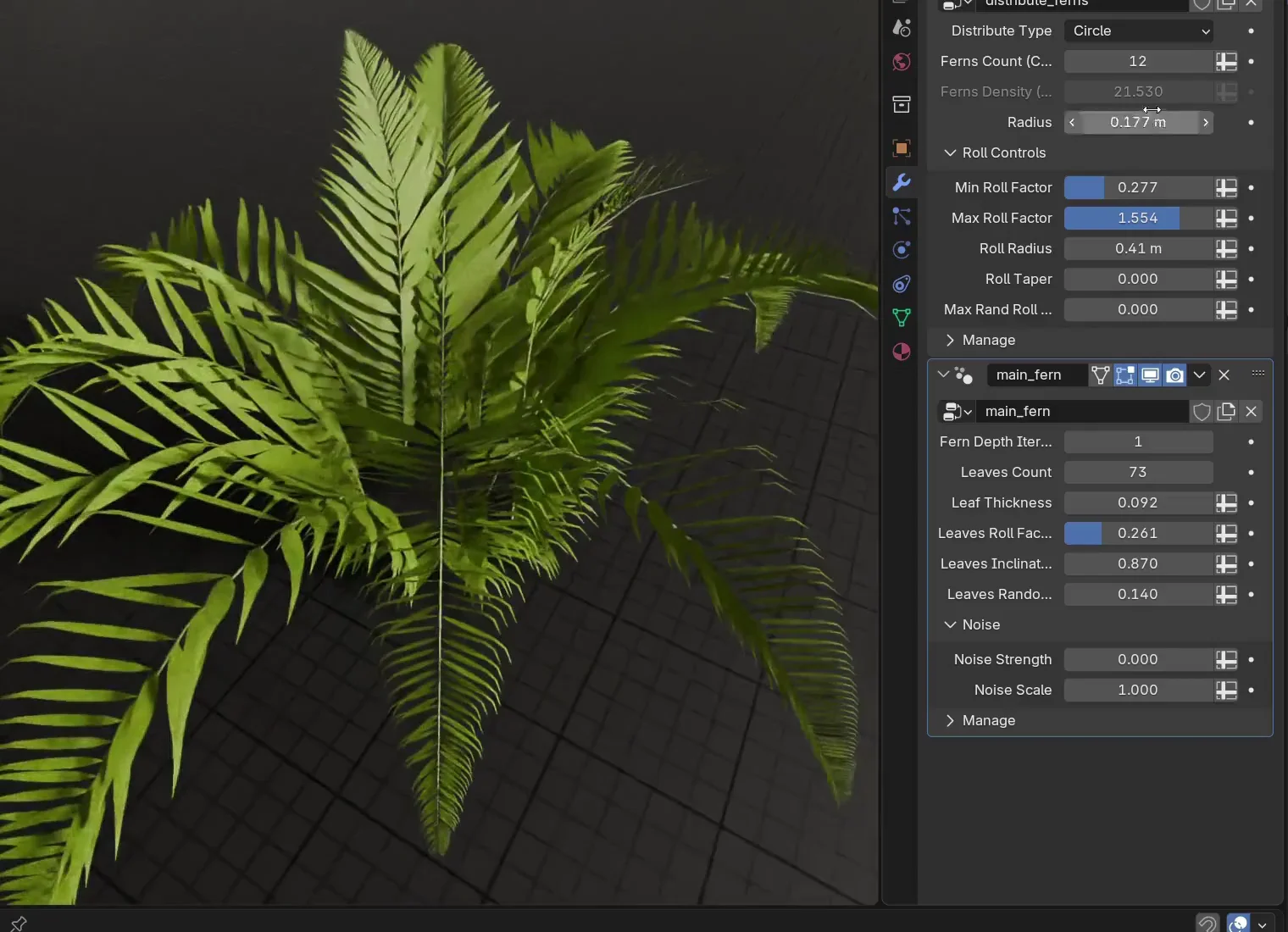Open the World properties tab

(902, 62)
